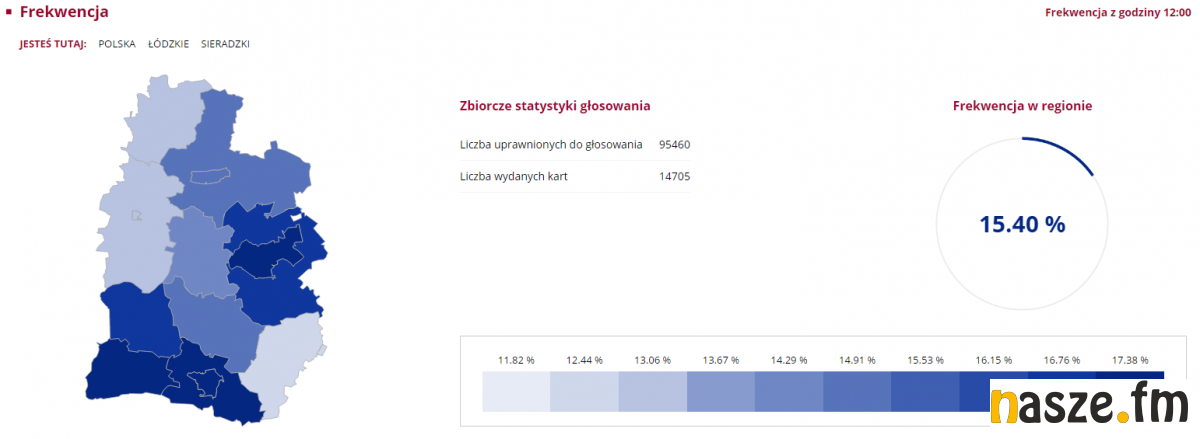
Task: Select the darkest southwestern map region
Action: coord(127,375)
